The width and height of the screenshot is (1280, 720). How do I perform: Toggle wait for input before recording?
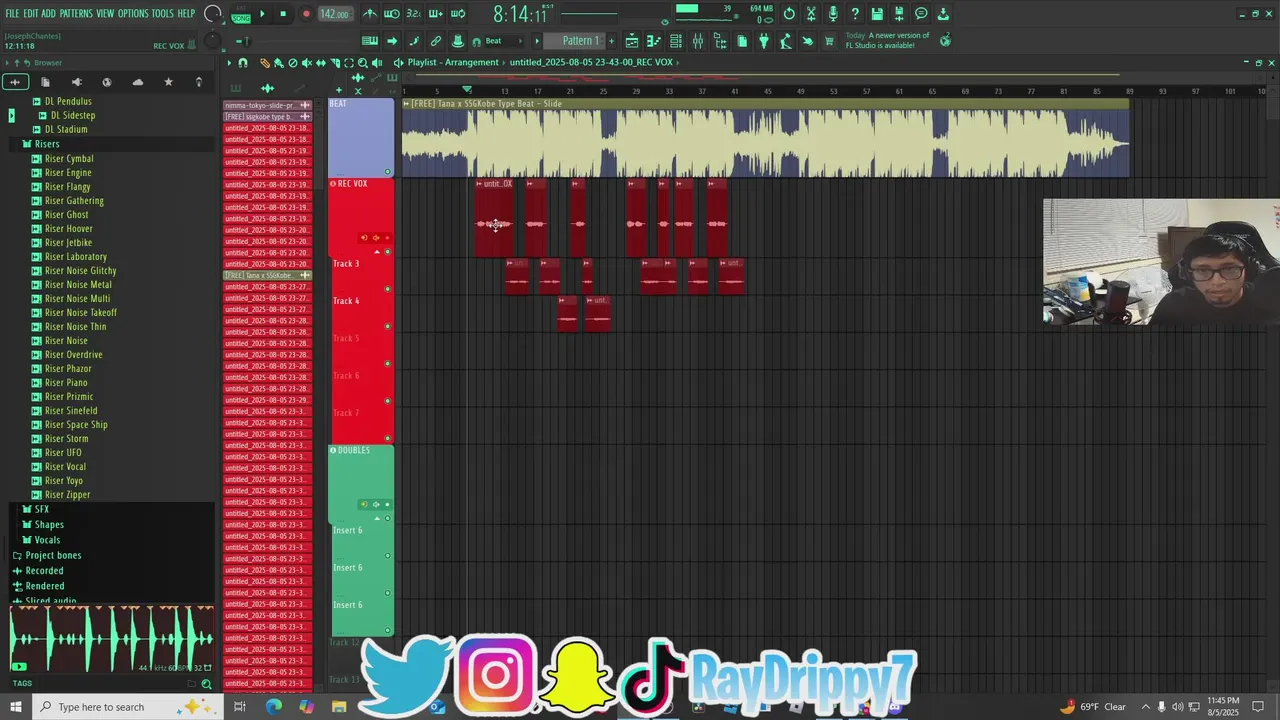(x=392, y=13)
